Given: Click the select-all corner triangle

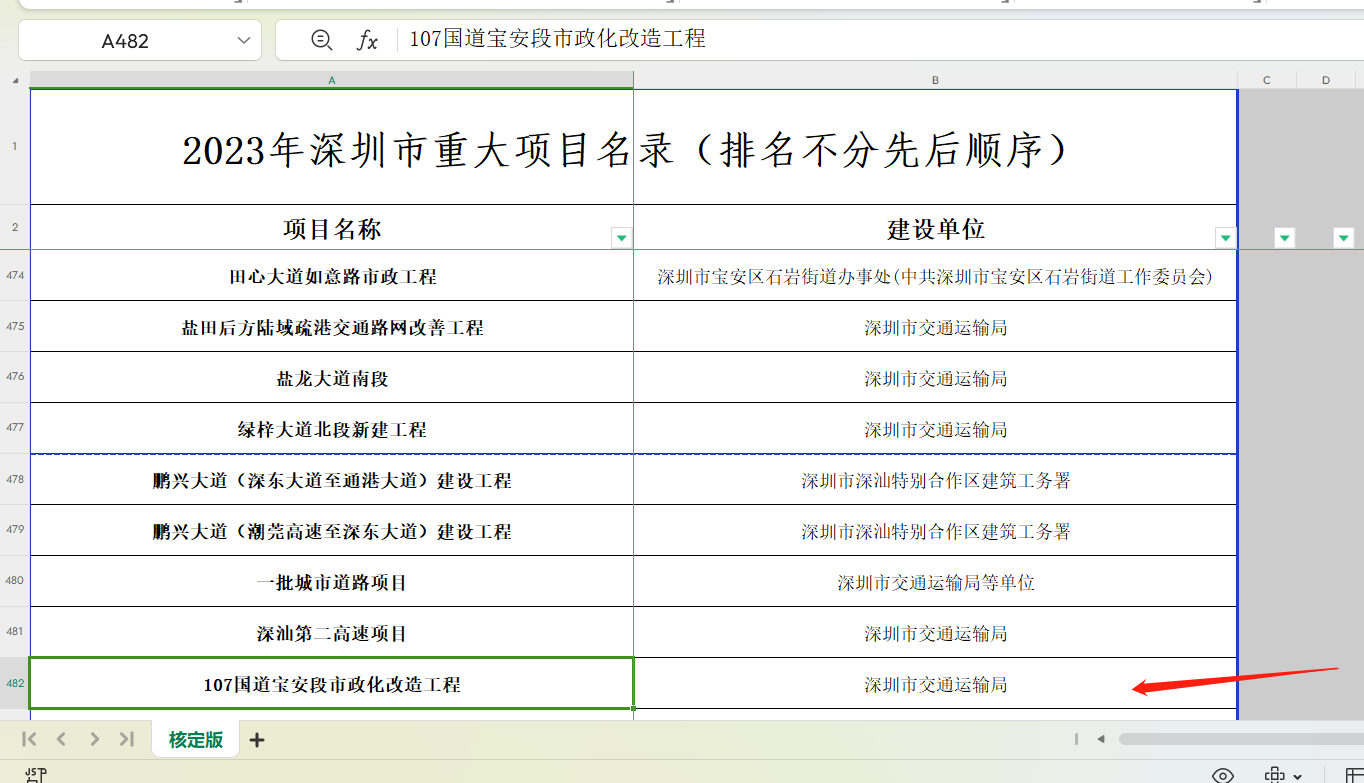Looking at the screenshot, I should point(14,80).
